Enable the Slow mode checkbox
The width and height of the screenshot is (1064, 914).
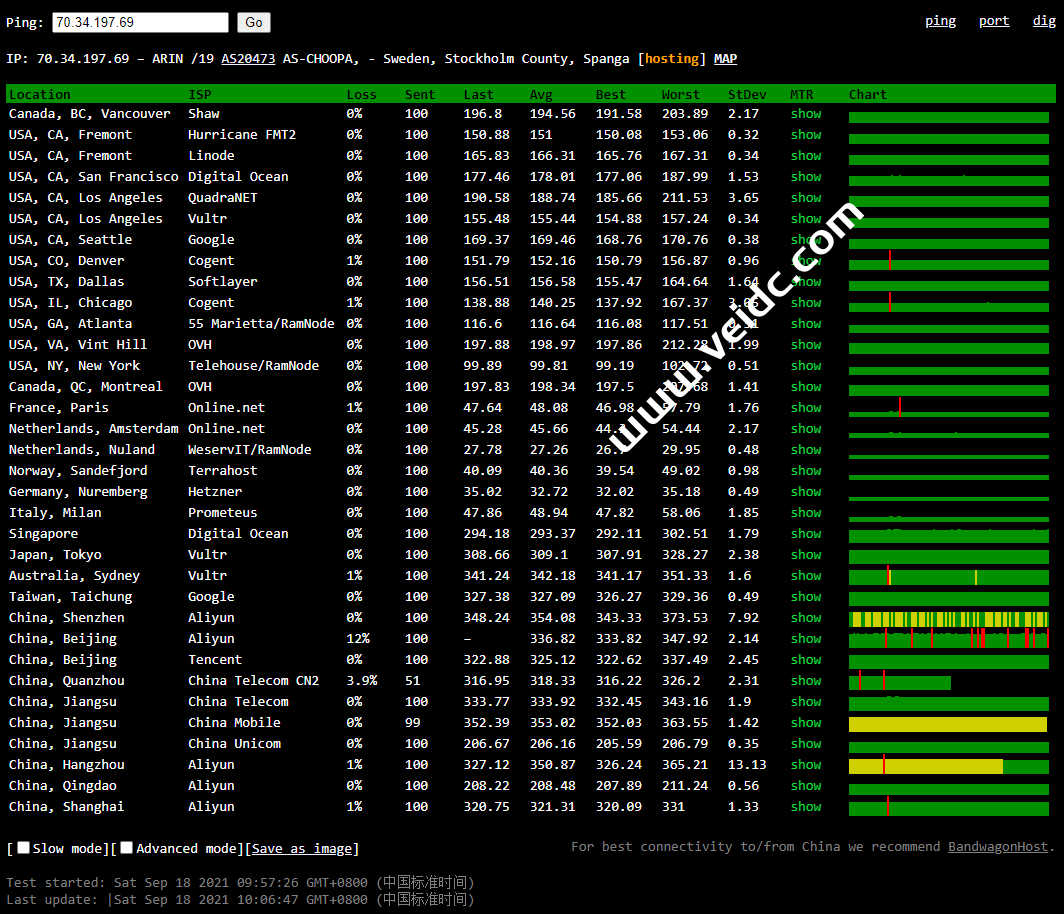pyautogui.click(x=24, y=848)
